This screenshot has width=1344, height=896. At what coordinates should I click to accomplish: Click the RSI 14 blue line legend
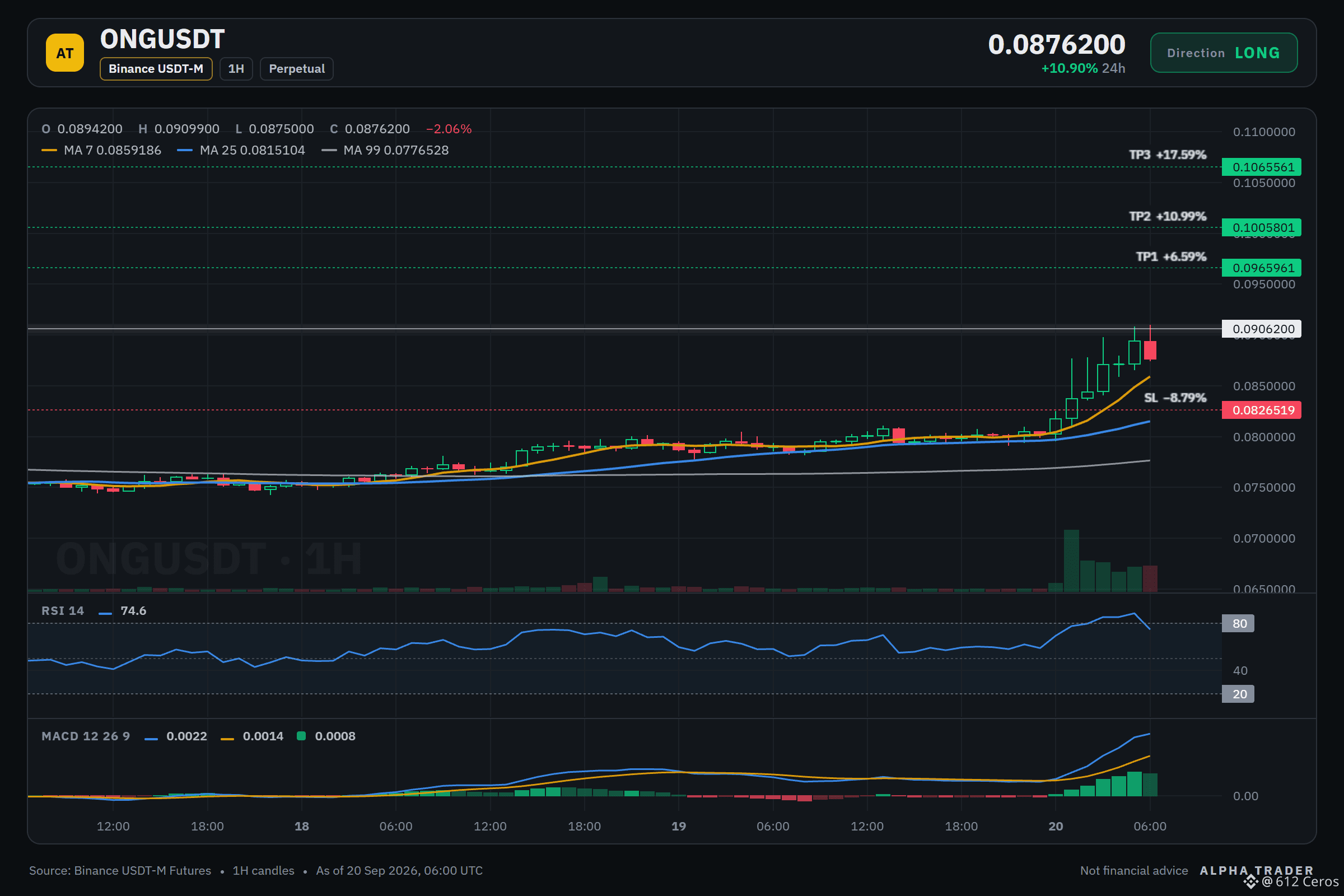click(105, 613)
